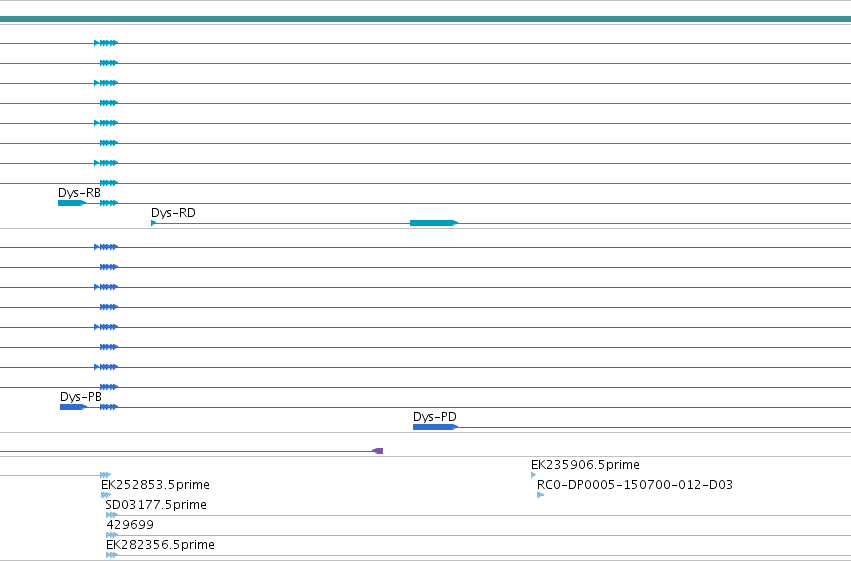Click the EK235906.5prime arrow marker
Image resolution: width=851 pixels, height=561 pixels.
click(x=534, y=475)
